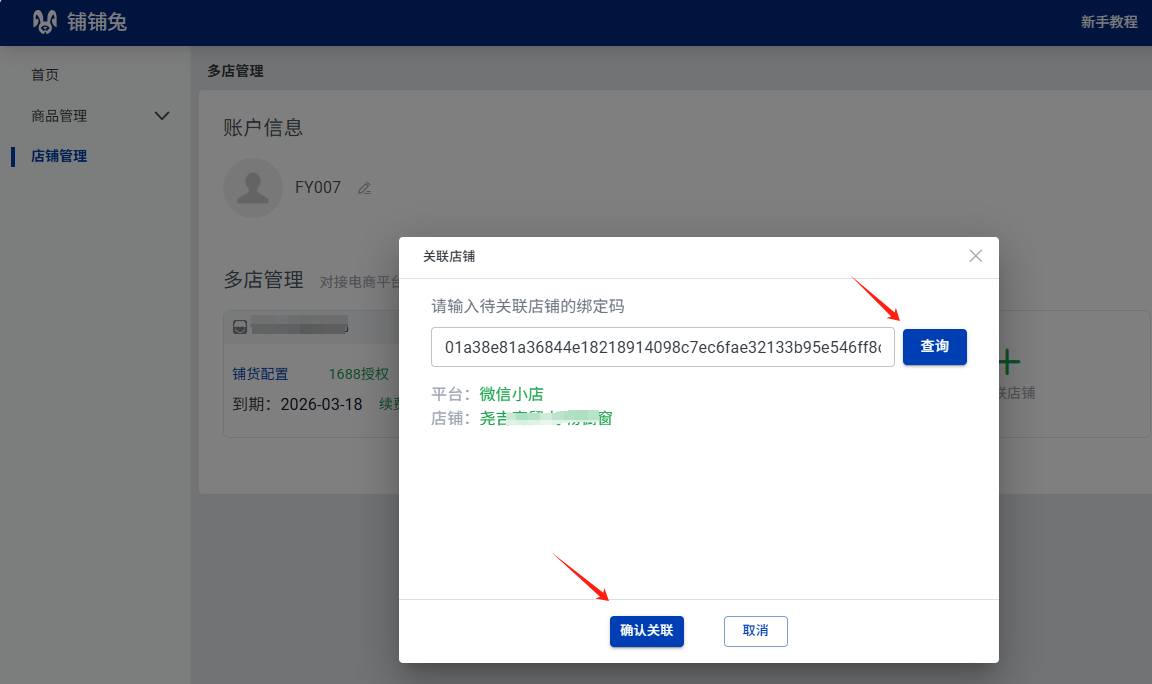Confirm with the 确认关联 button
This screenshot has height=684, width=1152.
coord(646,631)
